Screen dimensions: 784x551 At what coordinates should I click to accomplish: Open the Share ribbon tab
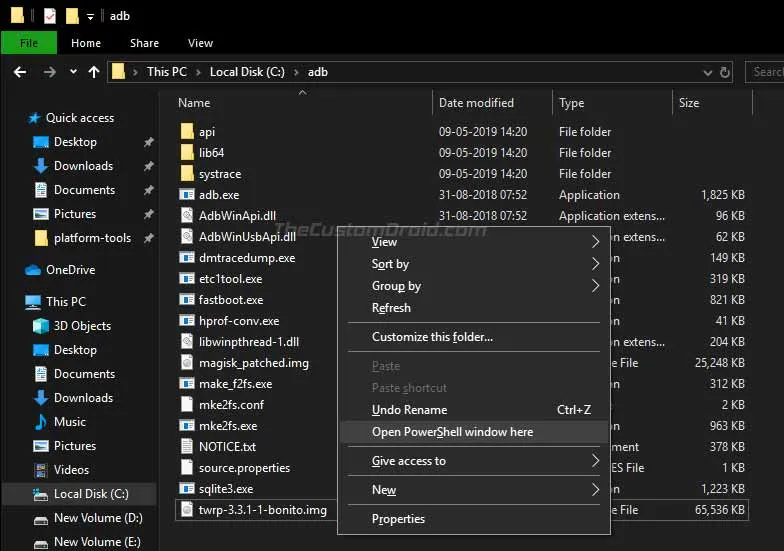tap(144, 43)
